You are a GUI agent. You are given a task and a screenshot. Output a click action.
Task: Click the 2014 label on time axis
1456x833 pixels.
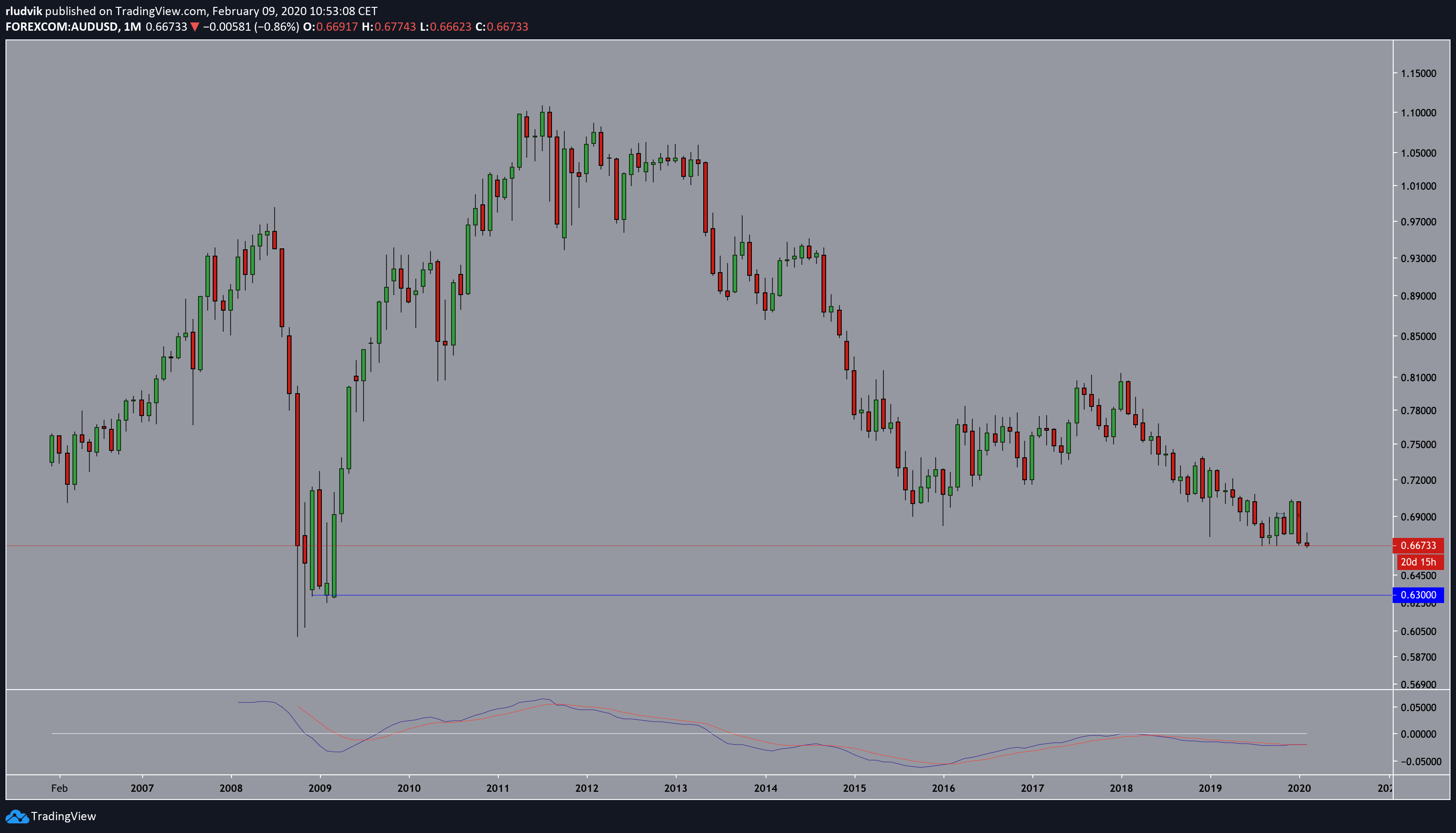(766, 789)
